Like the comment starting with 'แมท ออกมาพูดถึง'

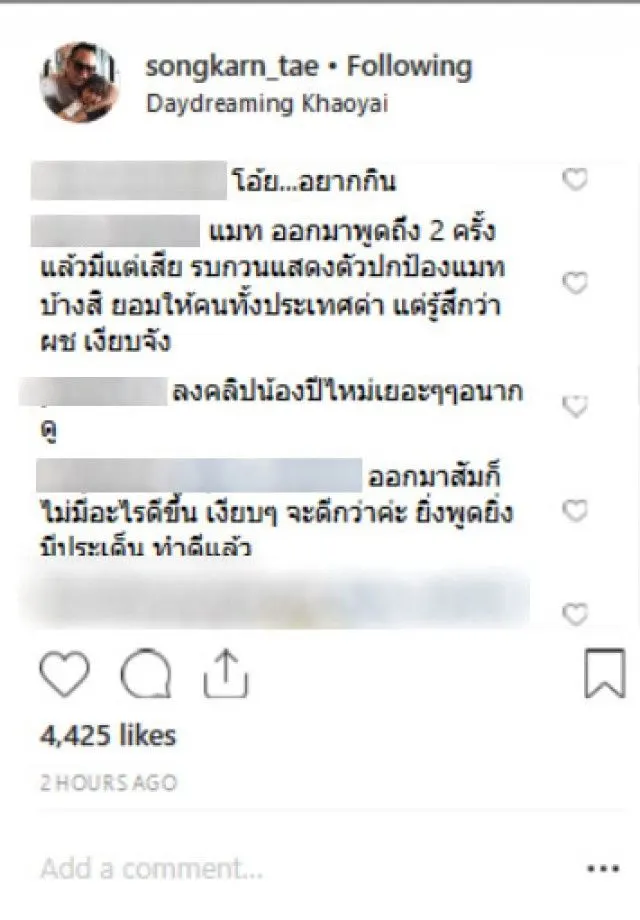[575, 283]
